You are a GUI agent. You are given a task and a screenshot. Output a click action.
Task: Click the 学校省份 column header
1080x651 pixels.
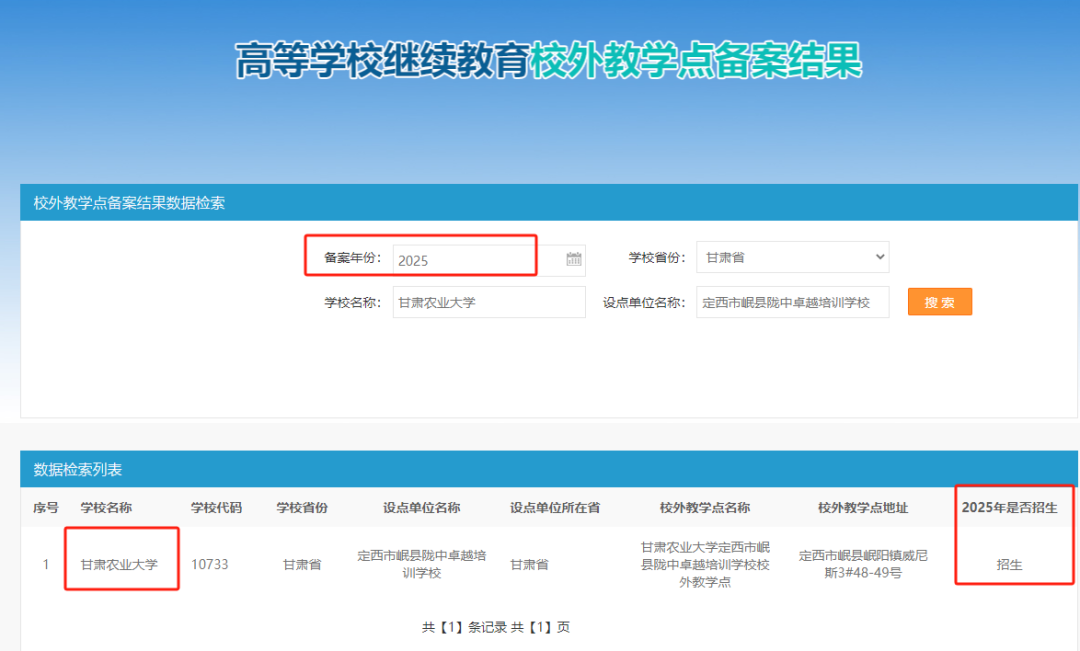(x=302, y=508)
